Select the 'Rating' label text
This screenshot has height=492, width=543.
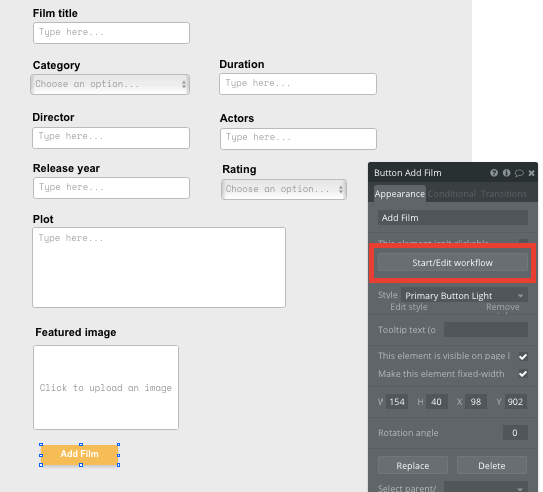[239, 169]
